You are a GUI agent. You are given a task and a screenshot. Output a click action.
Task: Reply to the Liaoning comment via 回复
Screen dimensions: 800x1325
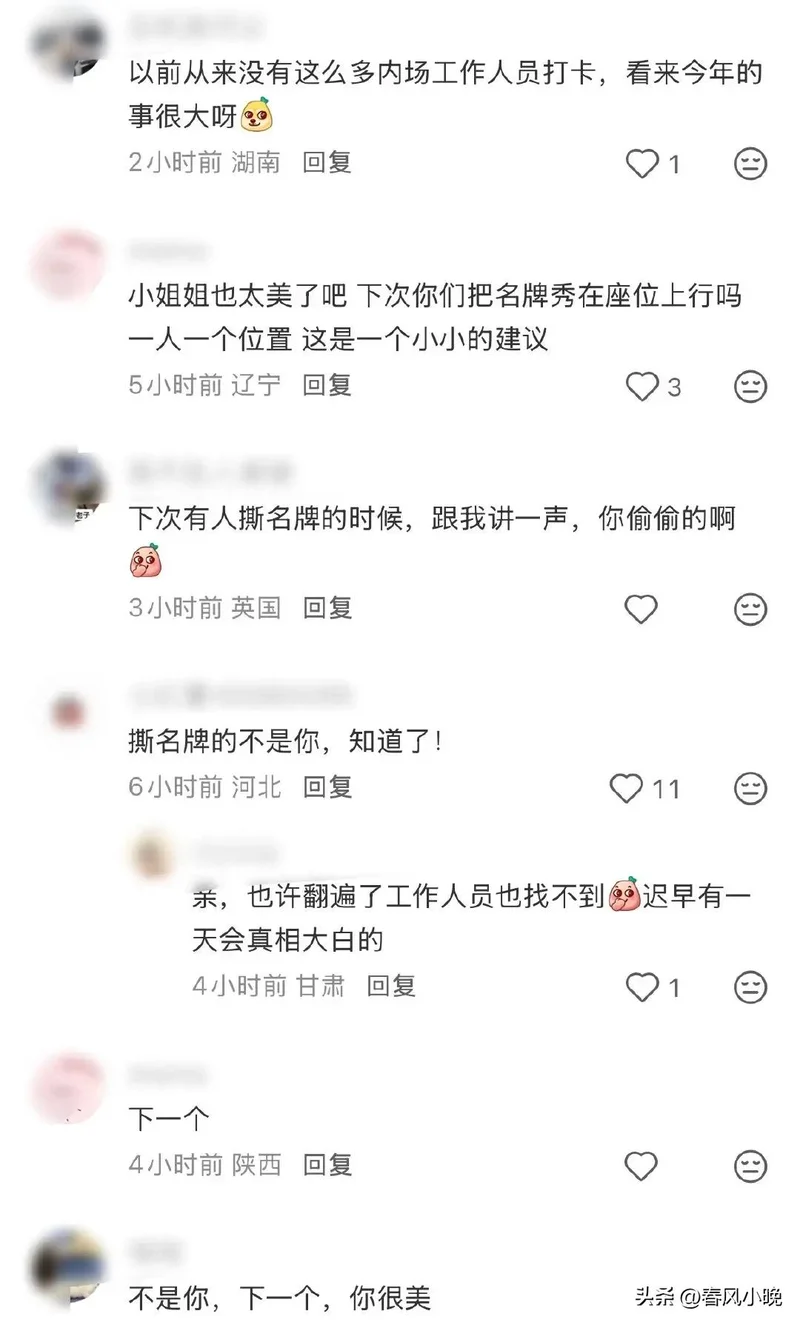point(328,385)
